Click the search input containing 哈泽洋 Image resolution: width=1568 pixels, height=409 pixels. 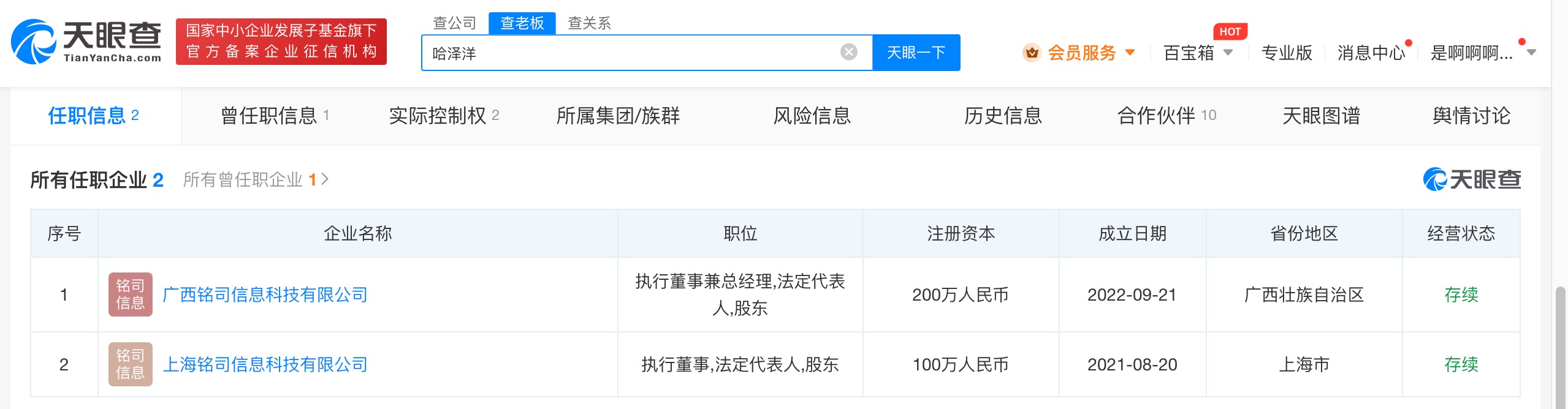[631, 53]
